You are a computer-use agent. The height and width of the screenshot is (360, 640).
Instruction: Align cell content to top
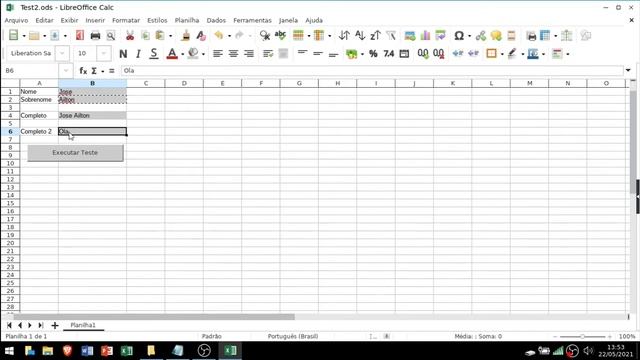pos(302,53)
